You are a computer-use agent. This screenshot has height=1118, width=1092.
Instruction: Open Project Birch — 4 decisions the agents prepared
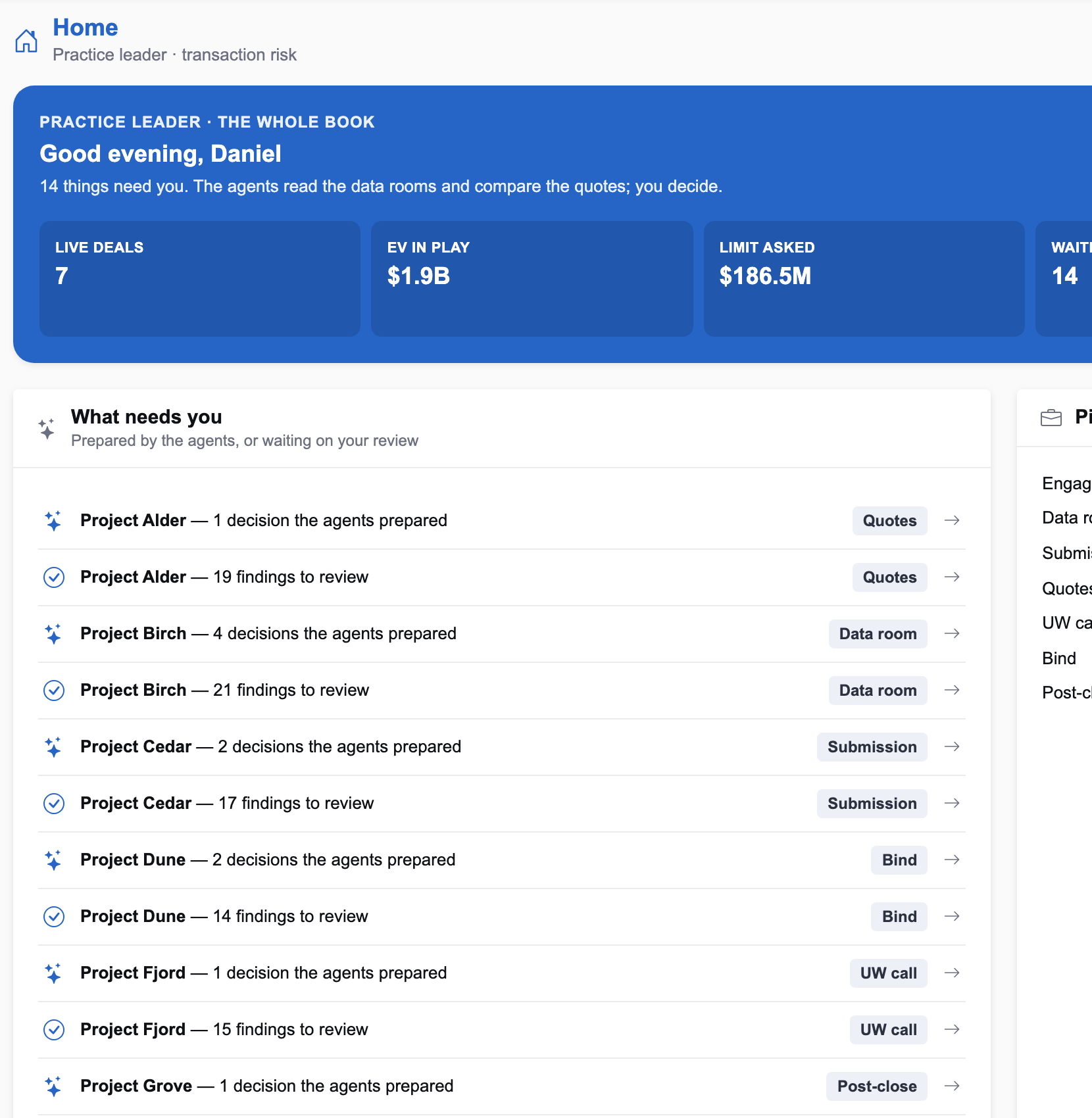(502, 634)
